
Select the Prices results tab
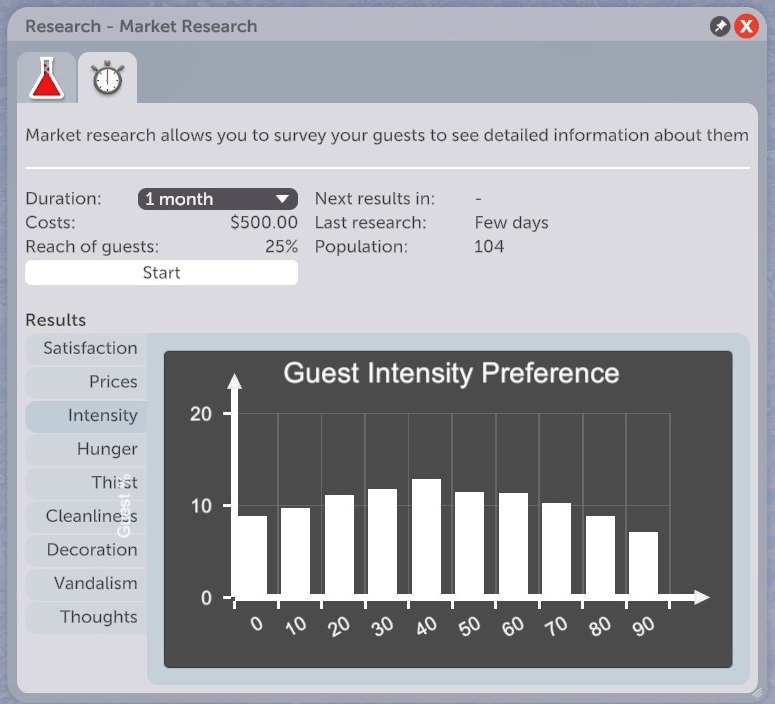coord(86,382)
